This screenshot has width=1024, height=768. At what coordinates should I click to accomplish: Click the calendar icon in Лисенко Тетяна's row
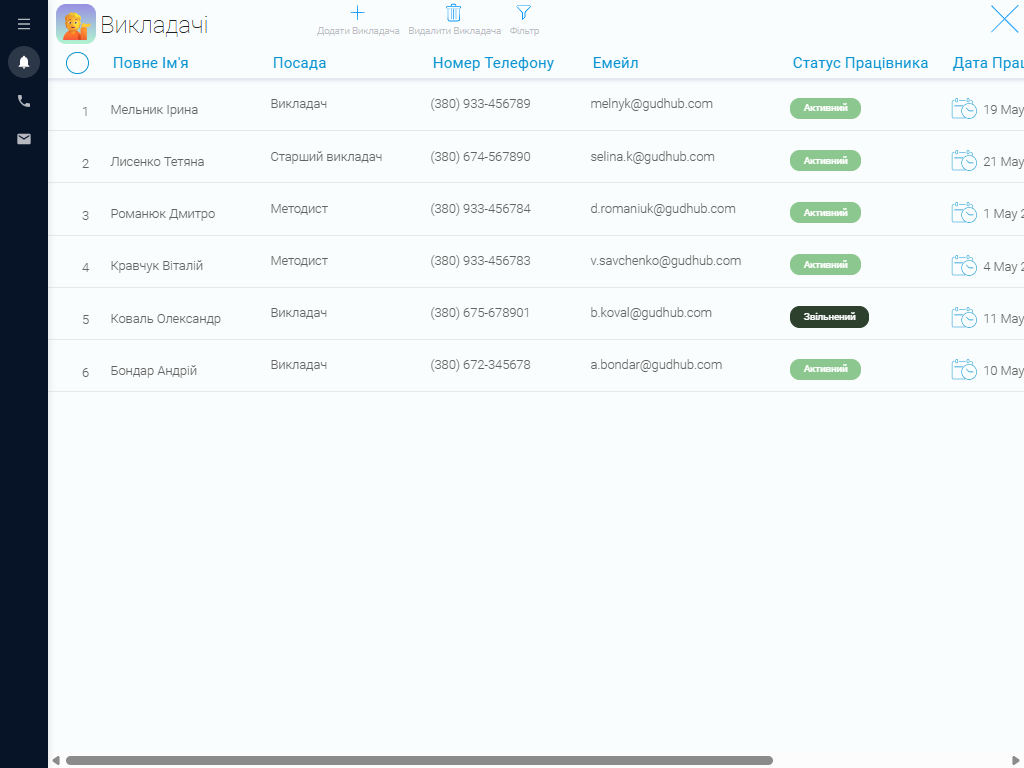964,161
